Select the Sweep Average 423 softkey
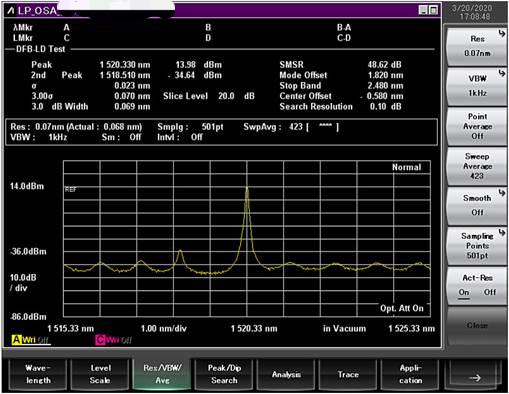This screenshot has width=509, height=394. pyautogui.click(x=477, y=166)
